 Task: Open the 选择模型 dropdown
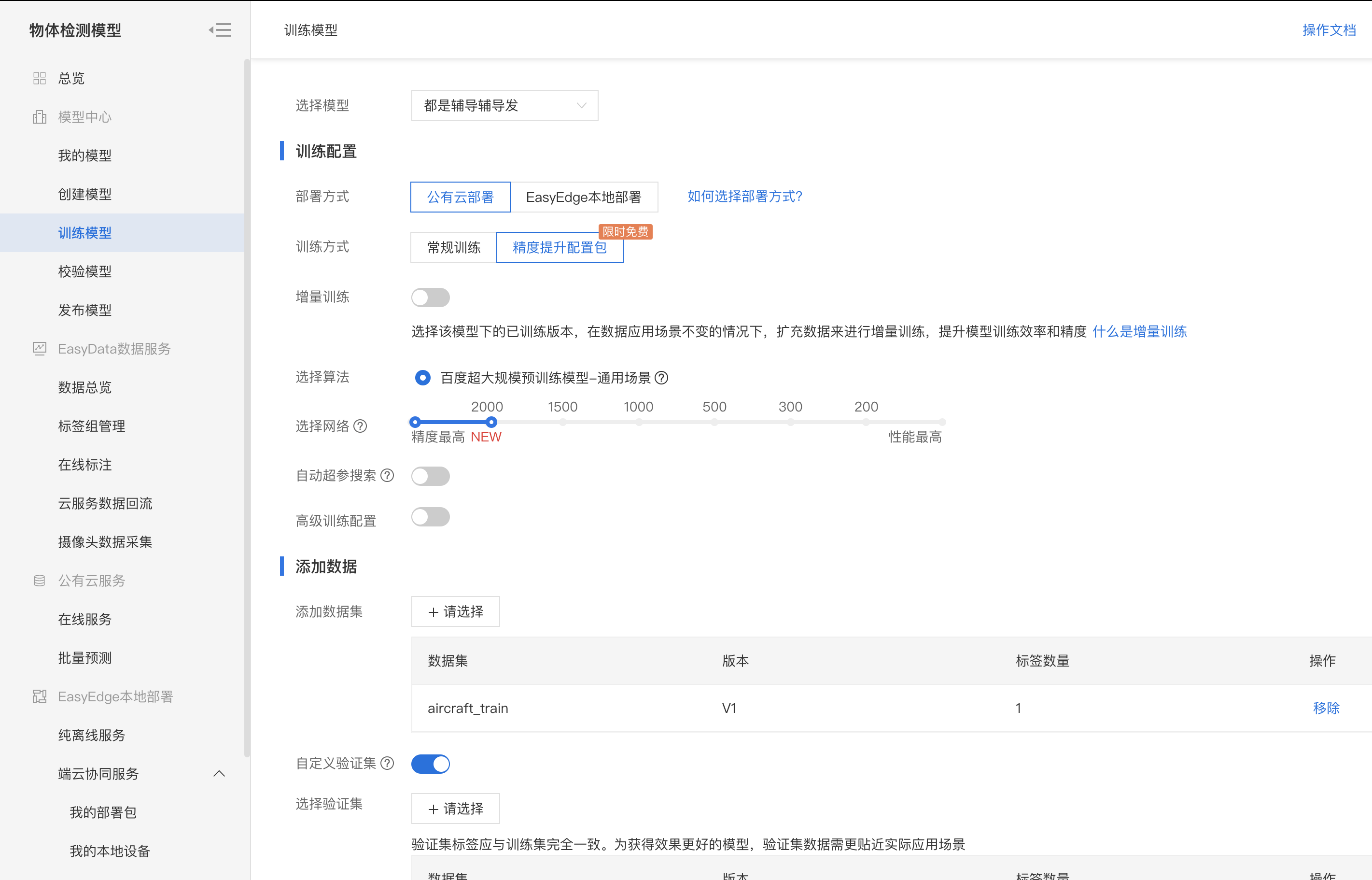coord(504,105)
